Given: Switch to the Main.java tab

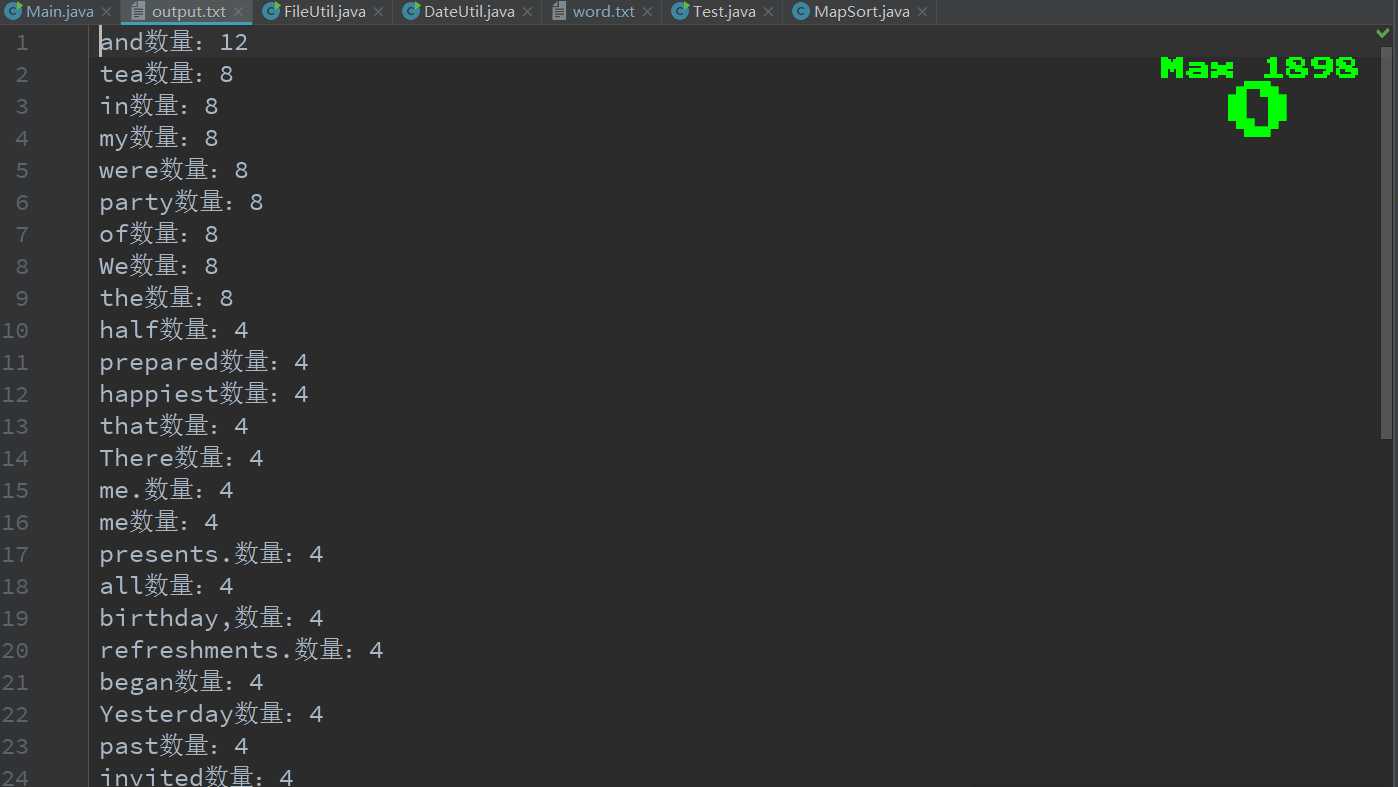Looking at the screenshot, I should pyautogui.click(x=59, y=12).
